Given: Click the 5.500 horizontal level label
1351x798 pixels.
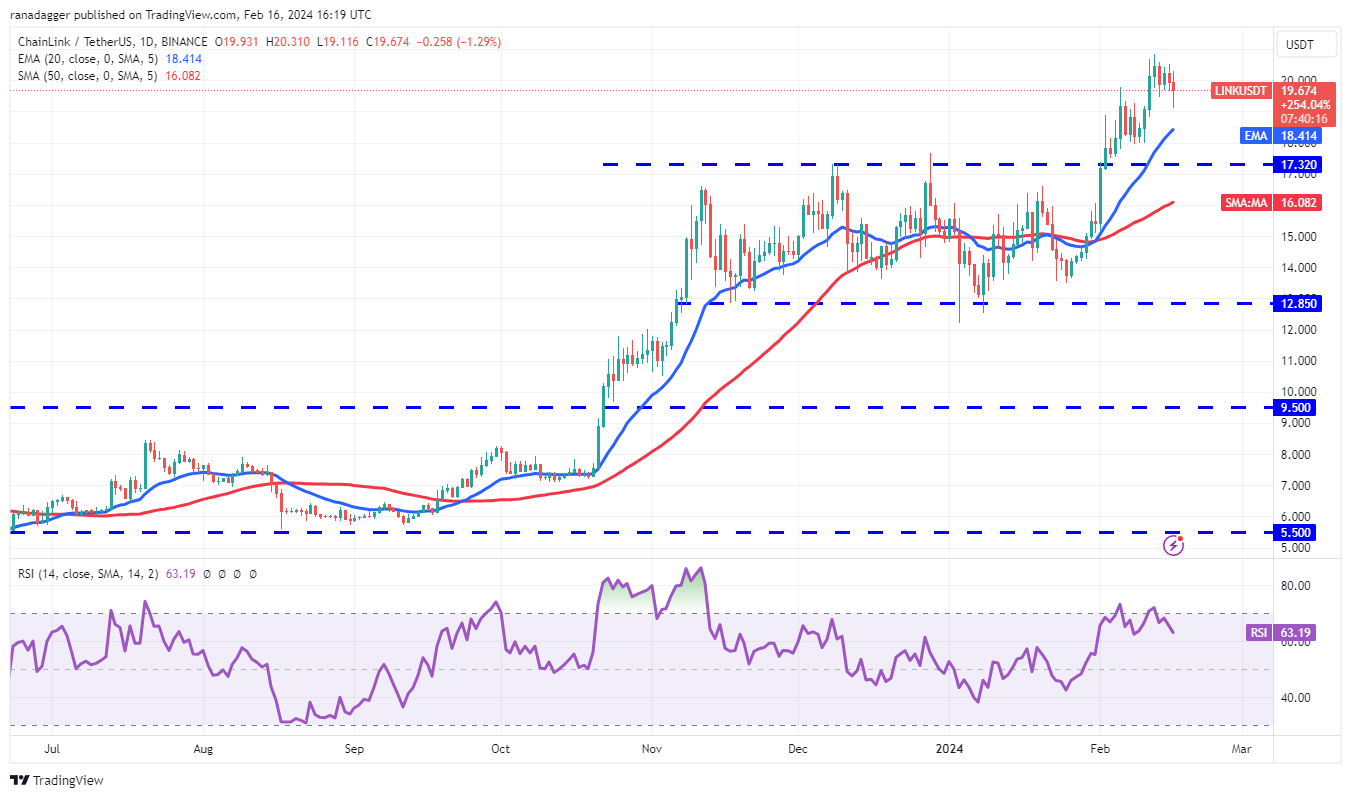Looking at the screenshot, I should pos(1297,533).
